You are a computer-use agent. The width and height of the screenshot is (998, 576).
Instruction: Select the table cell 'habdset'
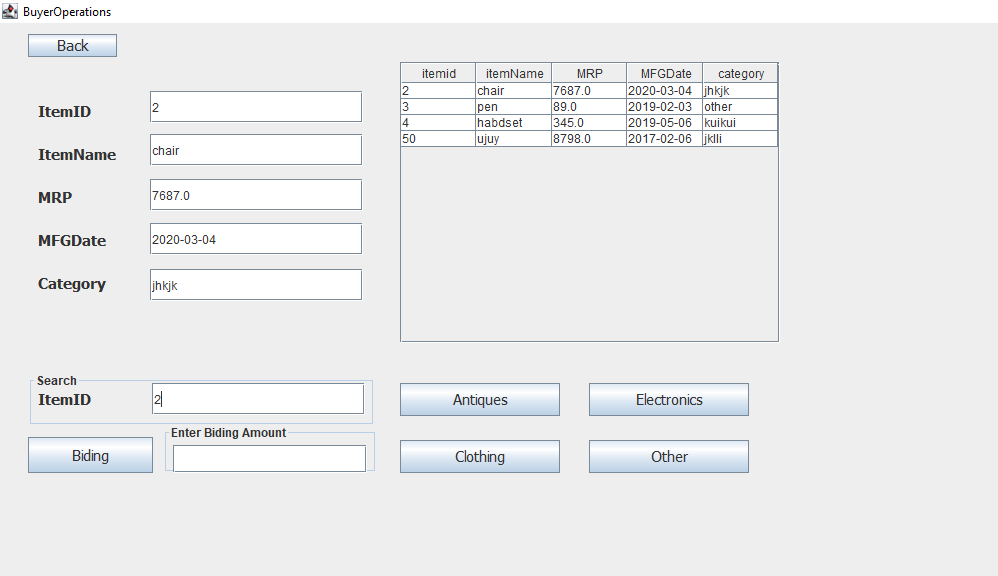514,123
